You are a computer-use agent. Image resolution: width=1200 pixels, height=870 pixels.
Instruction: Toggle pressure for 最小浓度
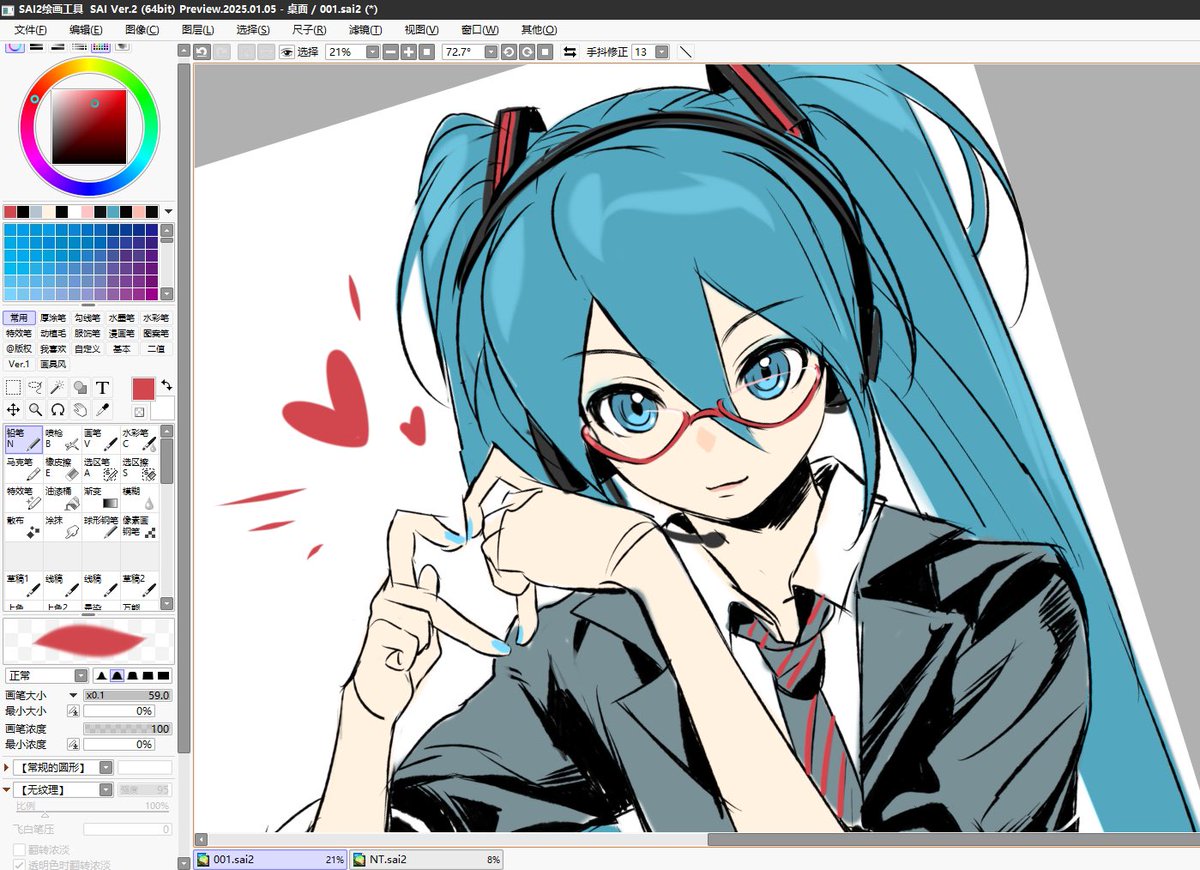click(73, 745)
